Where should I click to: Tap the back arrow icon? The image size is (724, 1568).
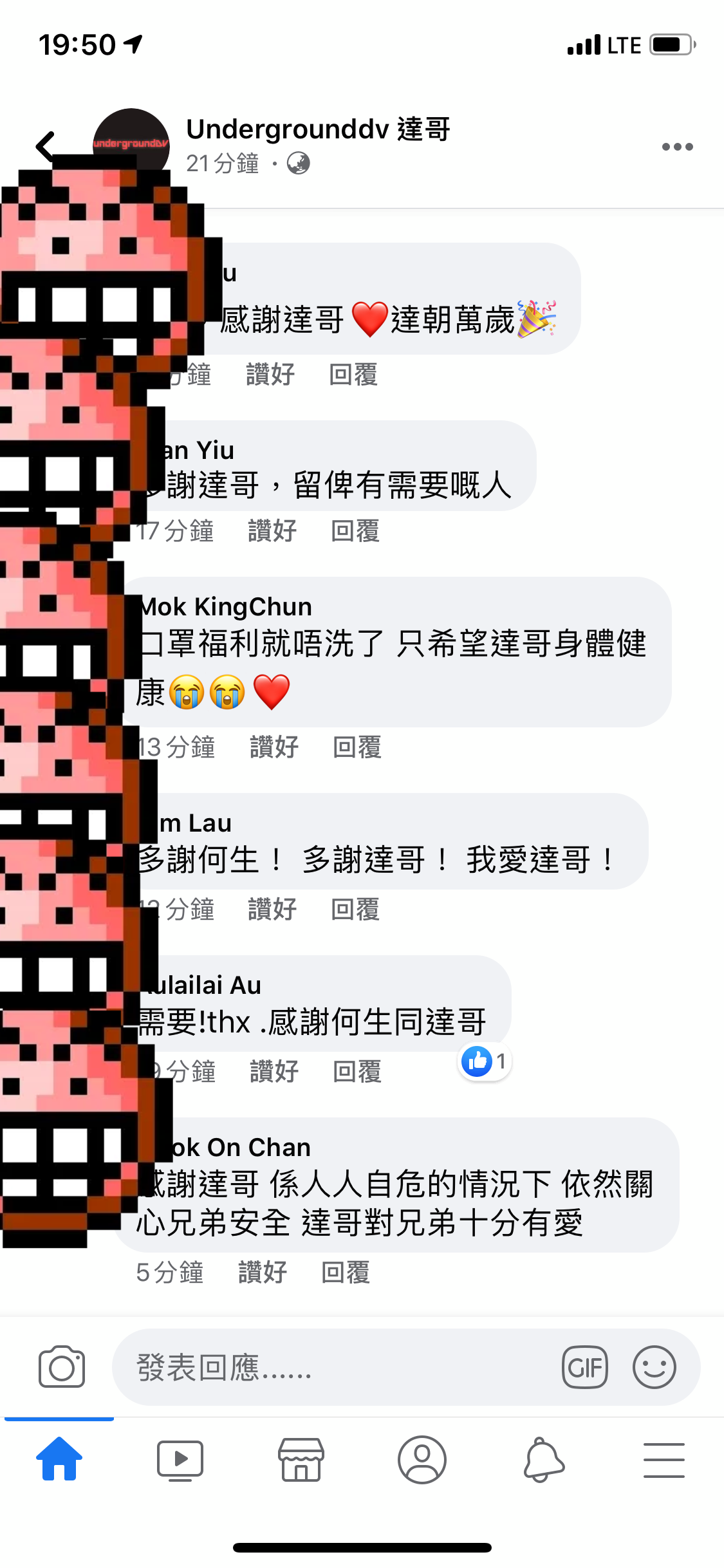coord(45,147)
